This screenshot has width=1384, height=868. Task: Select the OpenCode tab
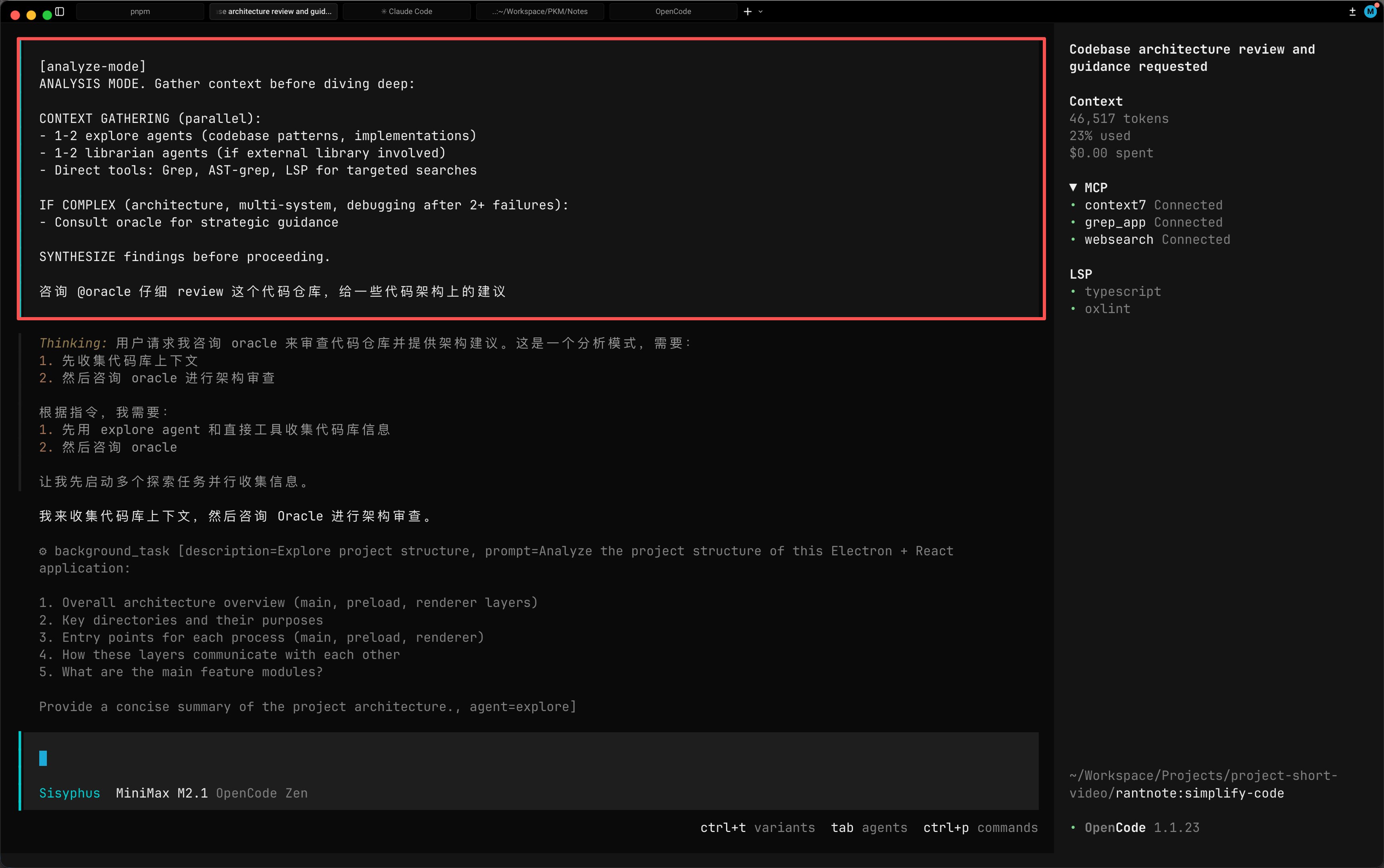673,12
